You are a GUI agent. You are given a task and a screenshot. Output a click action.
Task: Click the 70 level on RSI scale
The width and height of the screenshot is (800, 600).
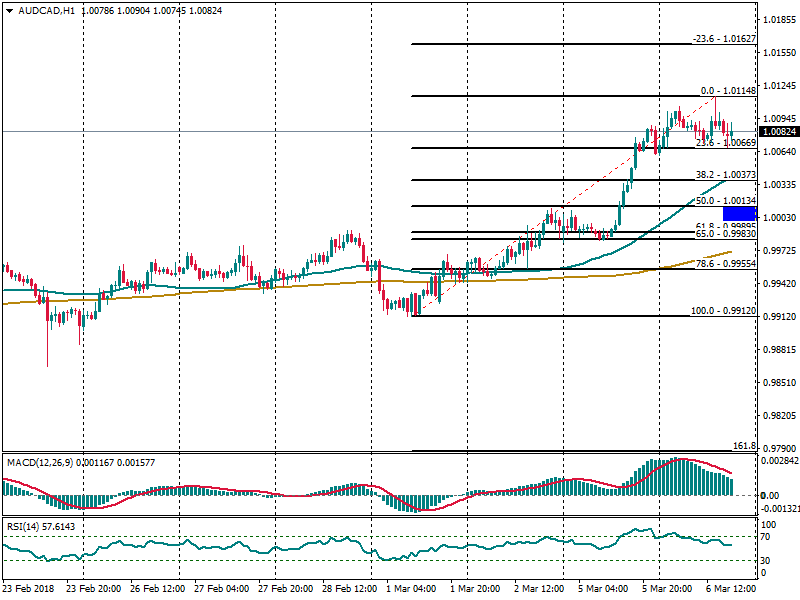pyautogui.click(x=768, y=537)
